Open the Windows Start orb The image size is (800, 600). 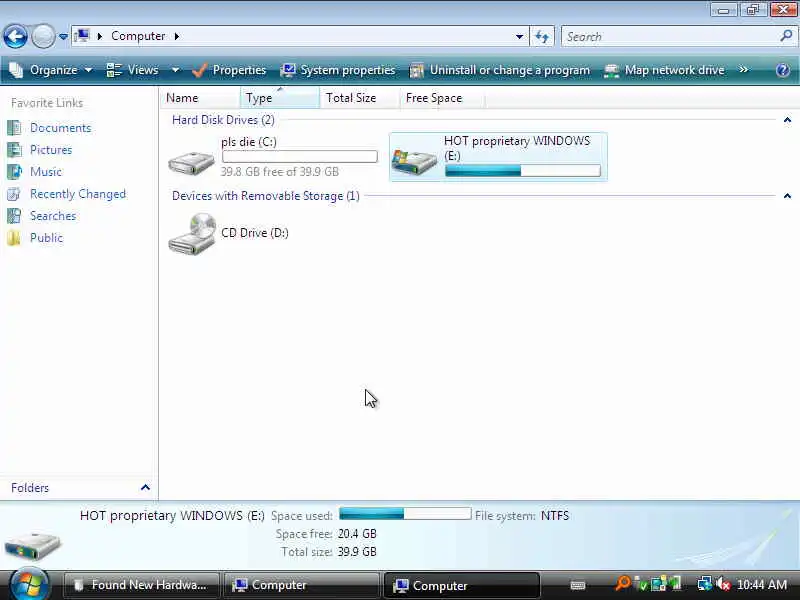29,583
